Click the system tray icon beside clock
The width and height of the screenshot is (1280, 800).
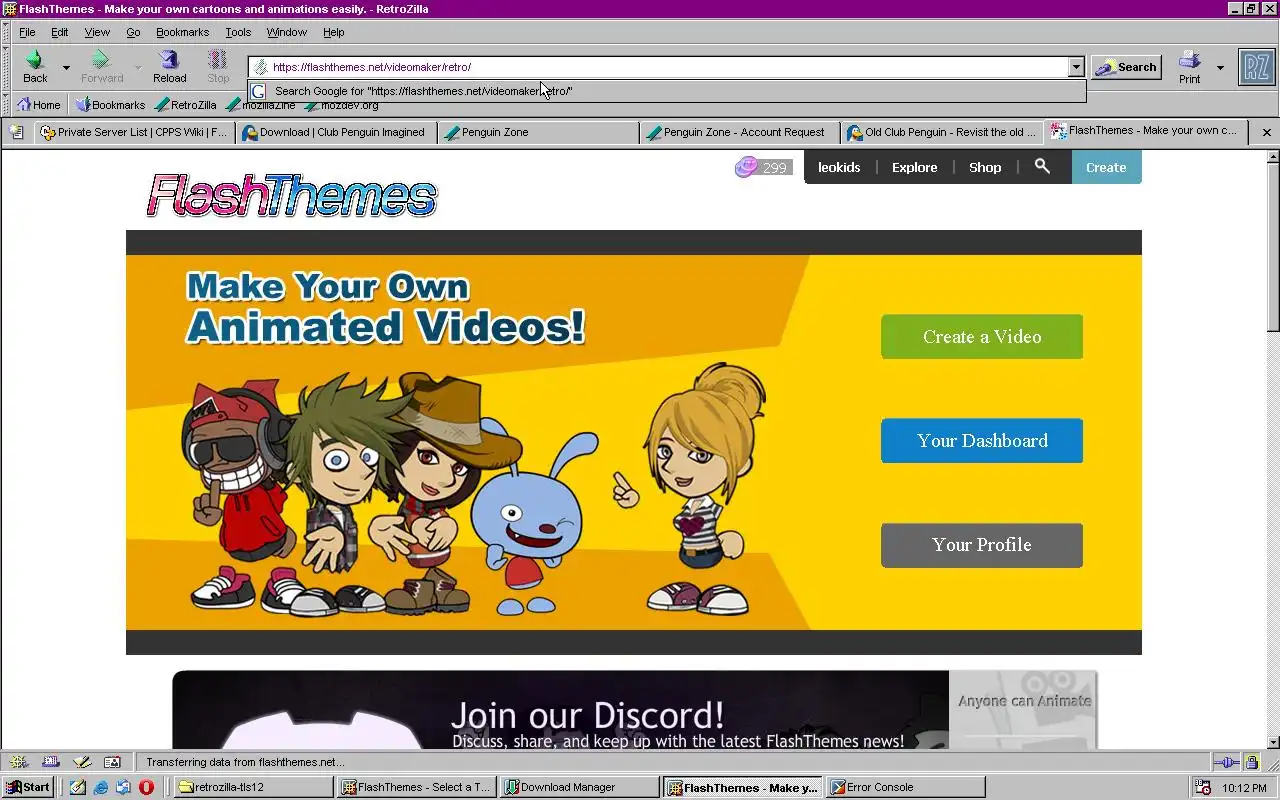[x=1203, y=787]
